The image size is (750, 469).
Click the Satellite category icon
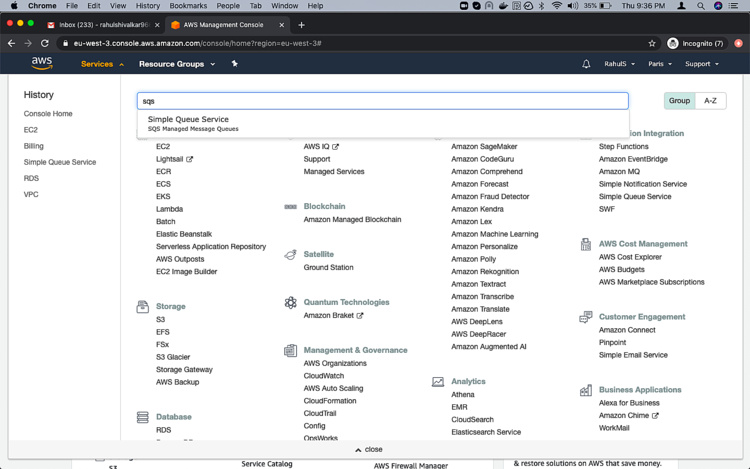coord(290,255)
